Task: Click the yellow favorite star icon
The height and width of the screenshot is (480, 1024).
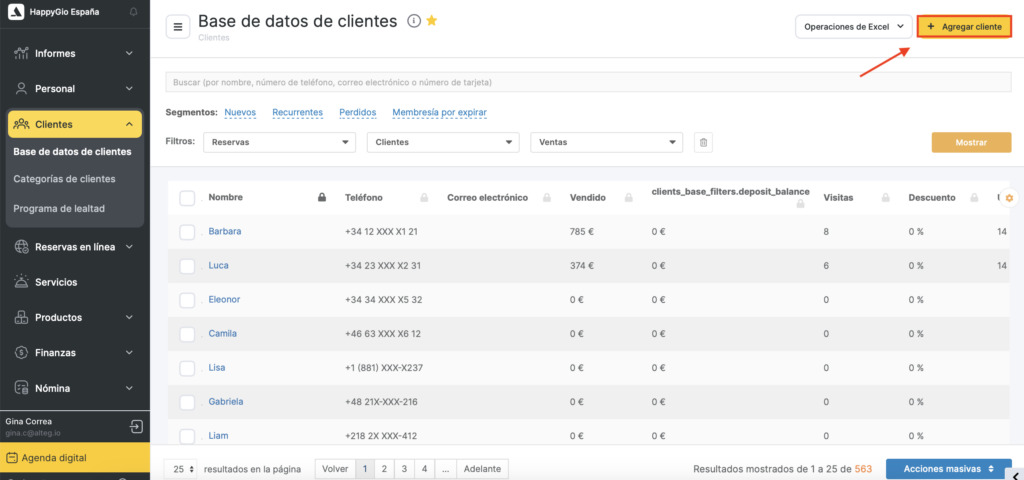Action: tap(431, 21)
